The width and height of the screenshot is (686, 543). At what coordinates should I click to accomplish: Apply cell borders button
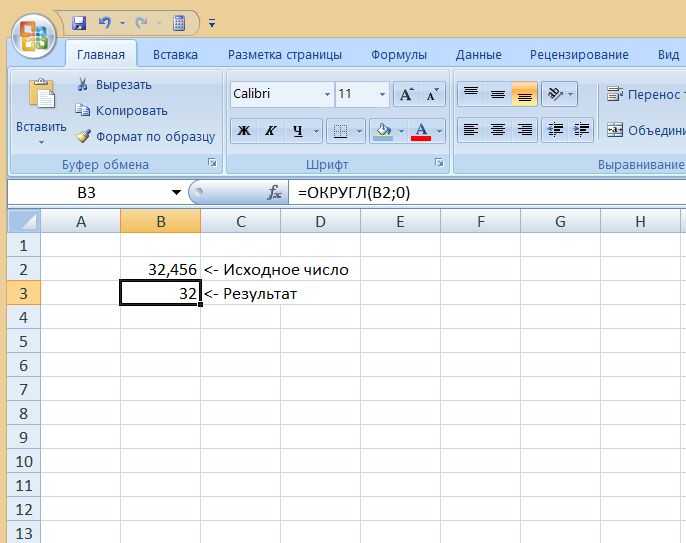tap(340, 130)
